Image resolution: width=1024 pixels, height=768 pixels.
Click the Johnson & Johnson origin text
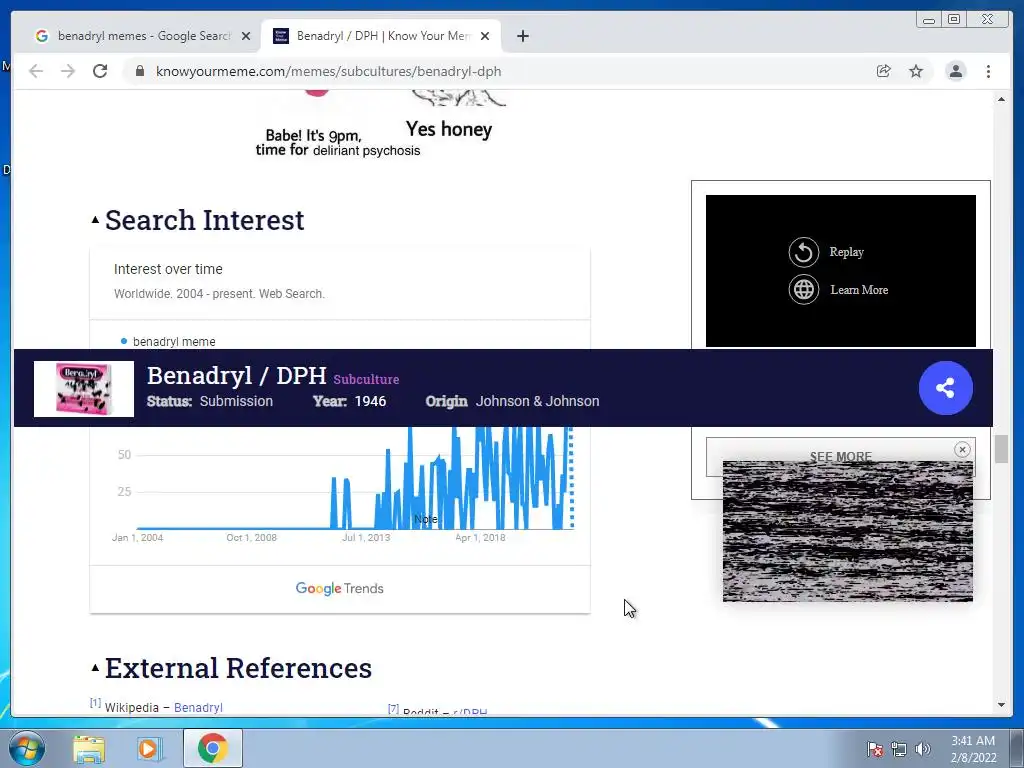537,401
